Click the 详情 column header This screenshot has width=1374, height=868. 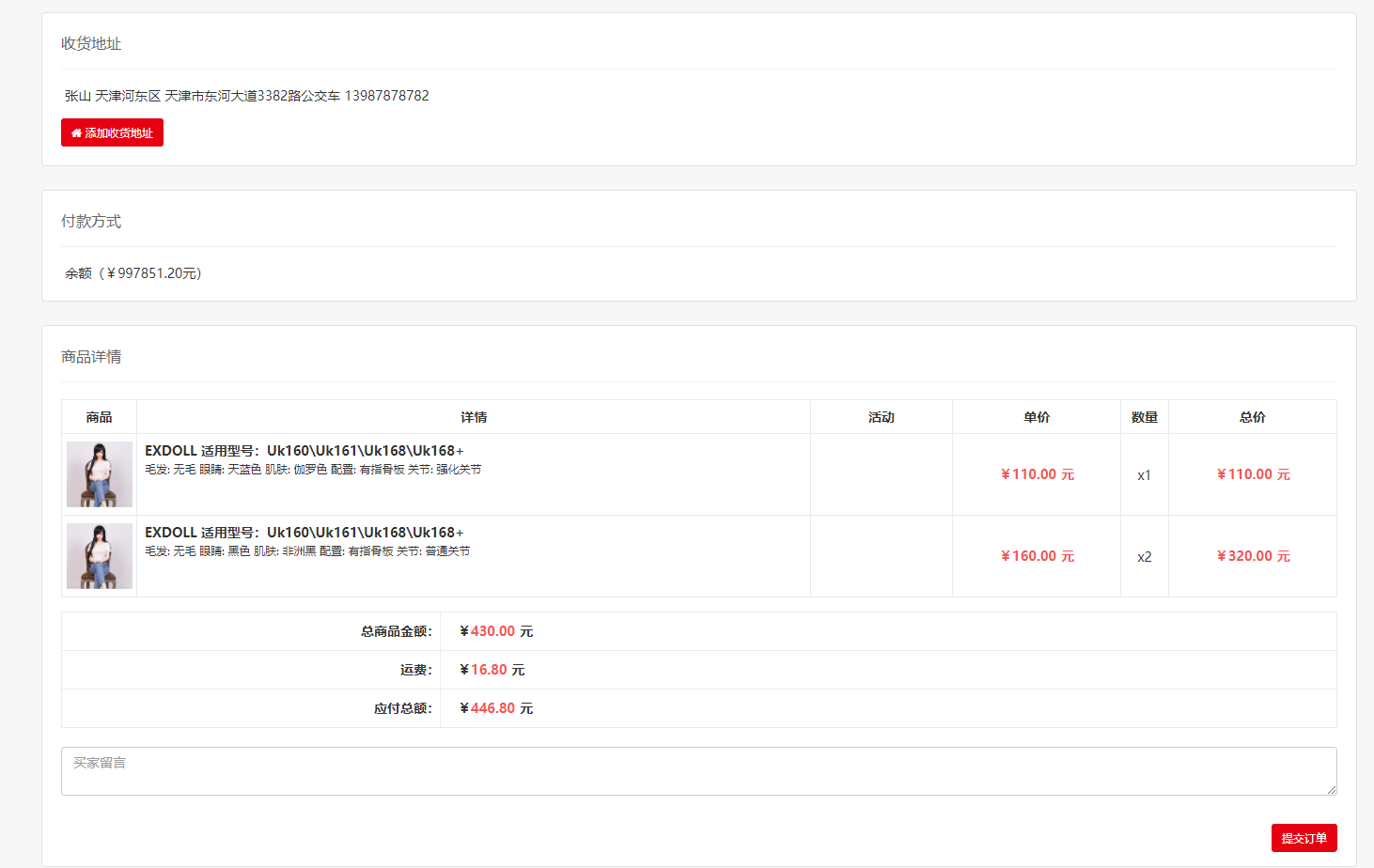pos(474,417)
